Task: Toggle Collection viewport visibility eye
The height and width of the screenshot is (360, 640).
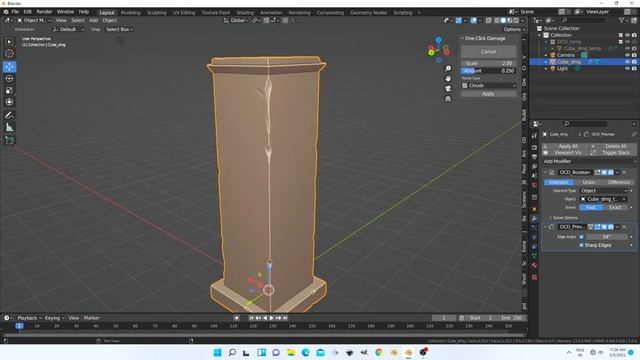Action: click(627, 36)
